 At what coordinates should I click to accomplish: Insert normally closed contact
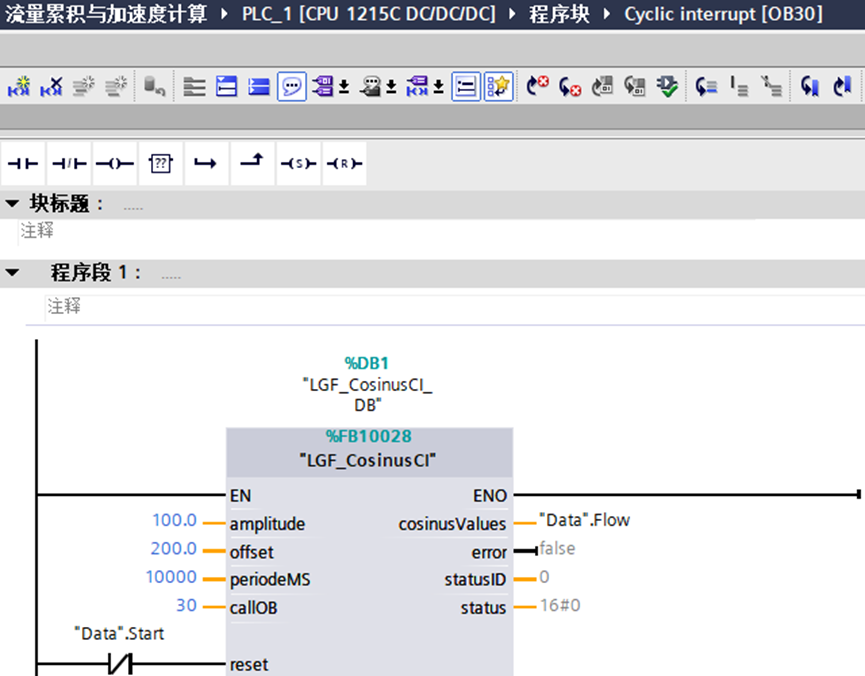(69, 163)
